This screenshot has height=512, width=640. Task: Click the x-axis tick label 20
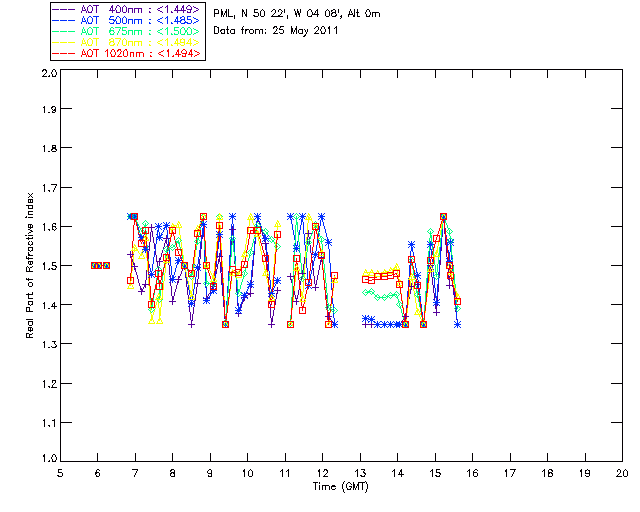[622, 473]
